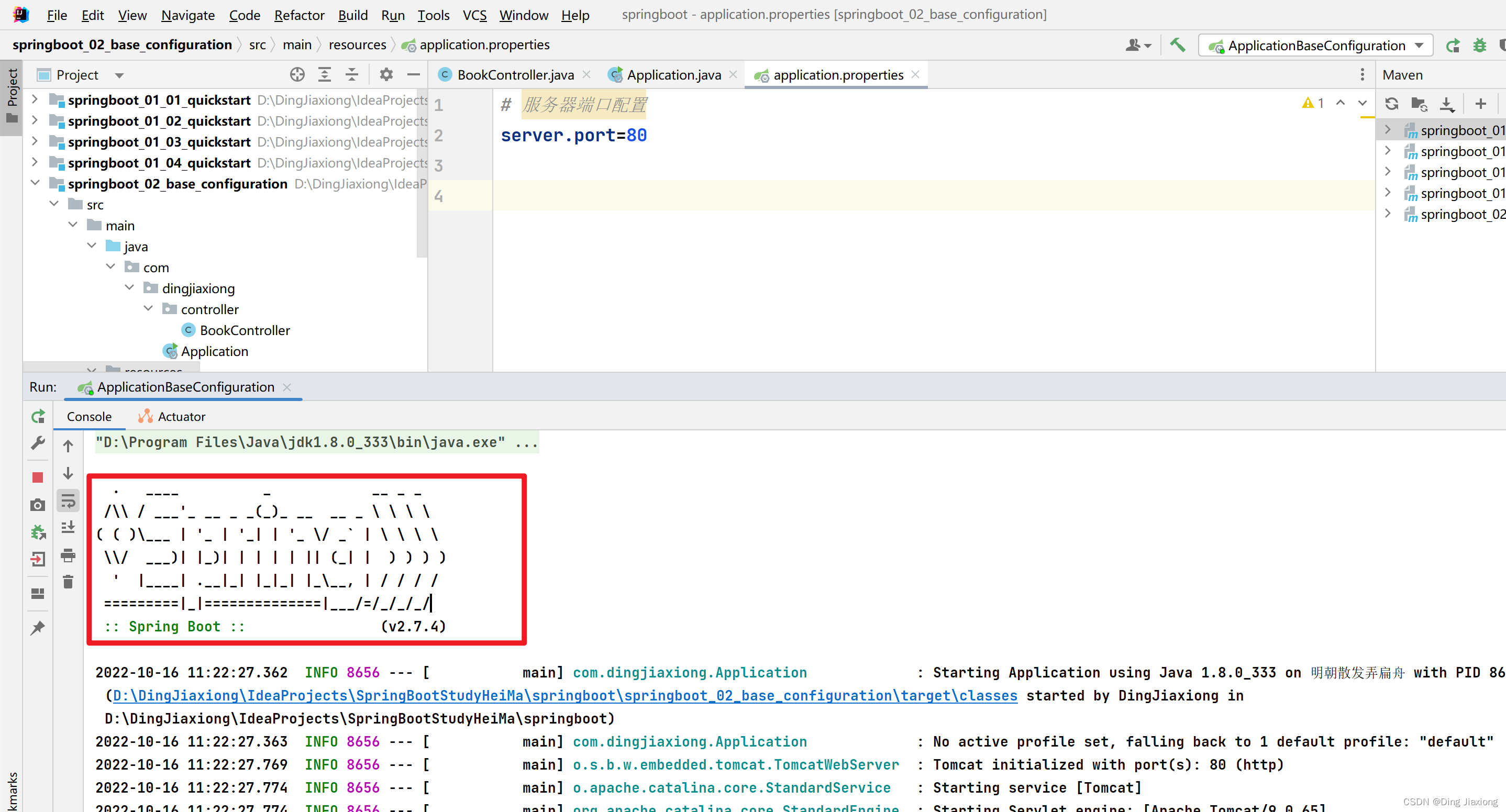This screenshot has height=812, width=1506.
Task: Add a Maven project with plus icon
Action: [x=1480, y=104]
